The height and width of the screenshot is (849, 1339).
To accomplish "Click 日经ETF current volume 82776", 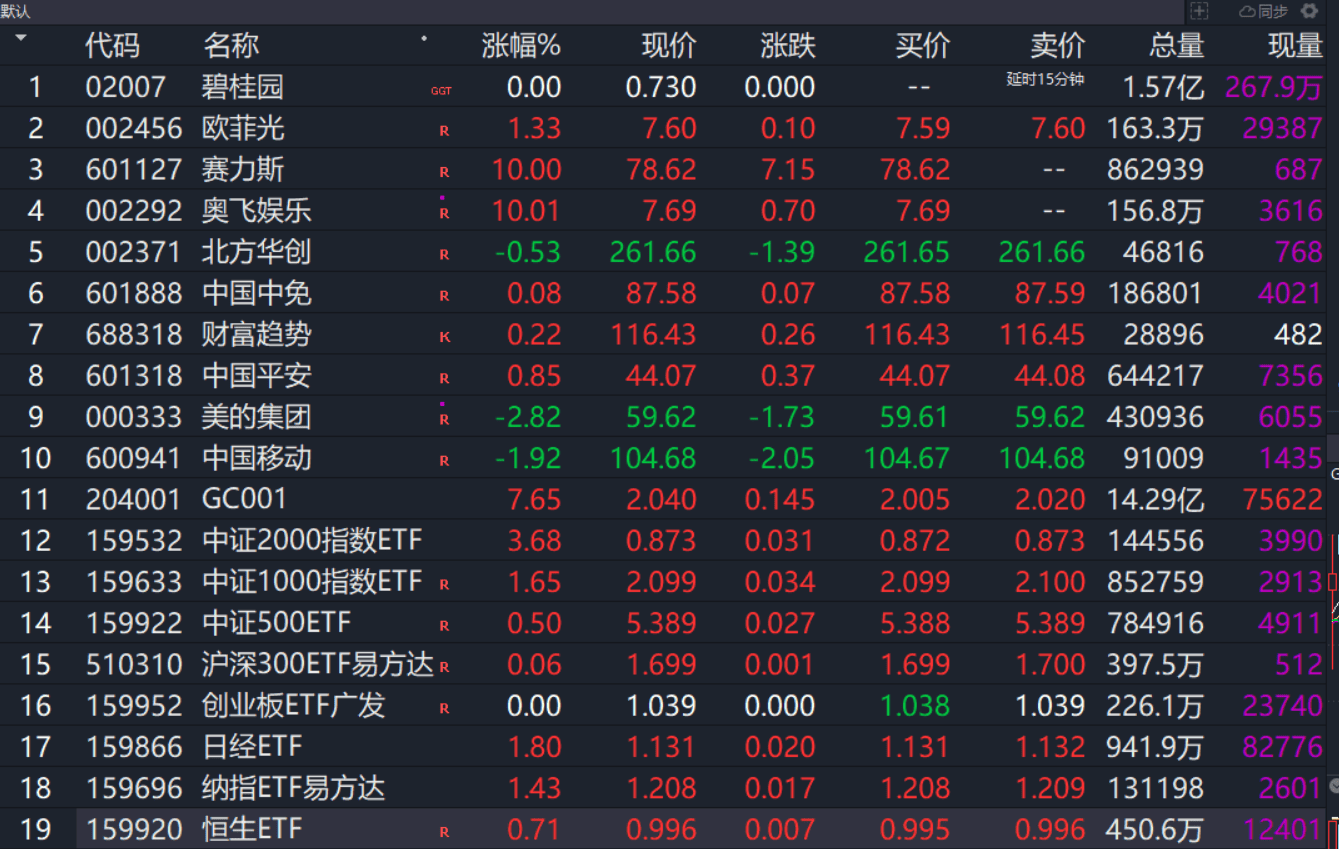I will [1283, 747].
